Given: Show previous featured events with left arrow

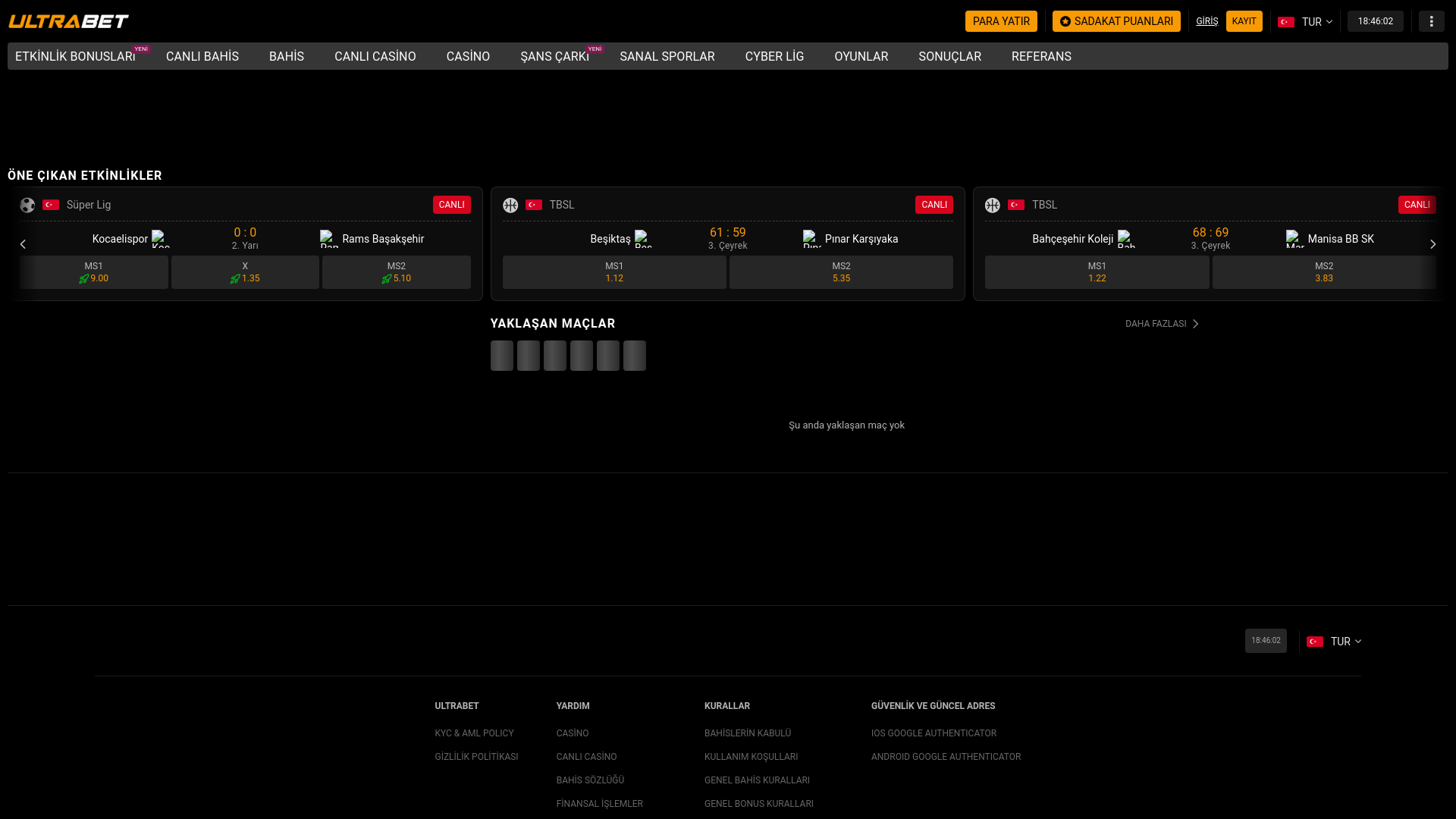Looking at the screenshot, I should point(23,244).
